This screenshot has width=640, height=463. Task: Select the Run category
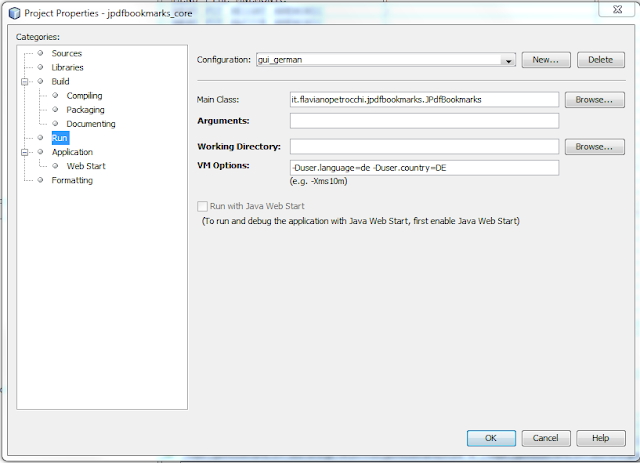(60, 138)
